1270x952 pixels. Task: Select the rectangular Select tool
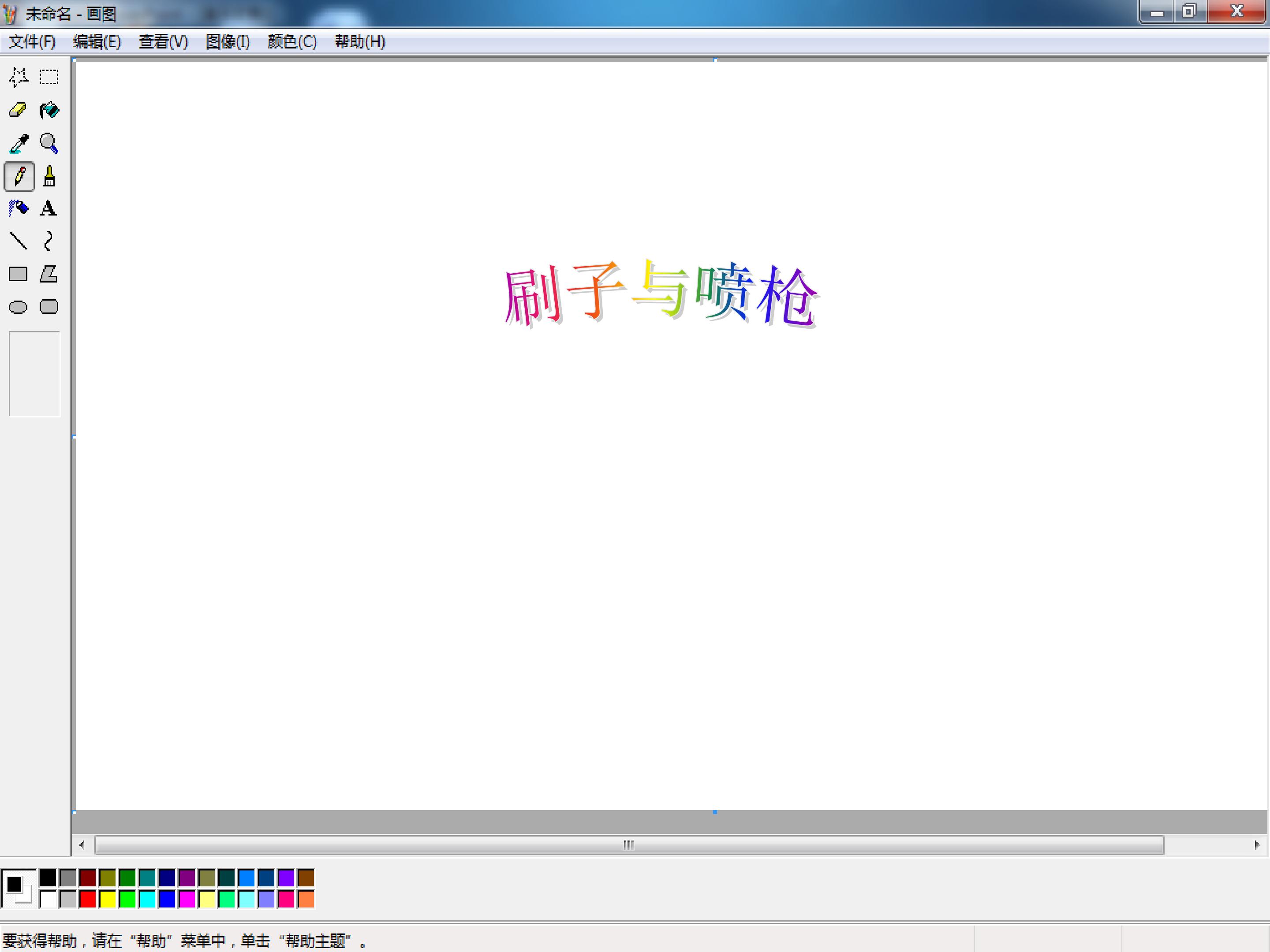click(x=49, y=77)
